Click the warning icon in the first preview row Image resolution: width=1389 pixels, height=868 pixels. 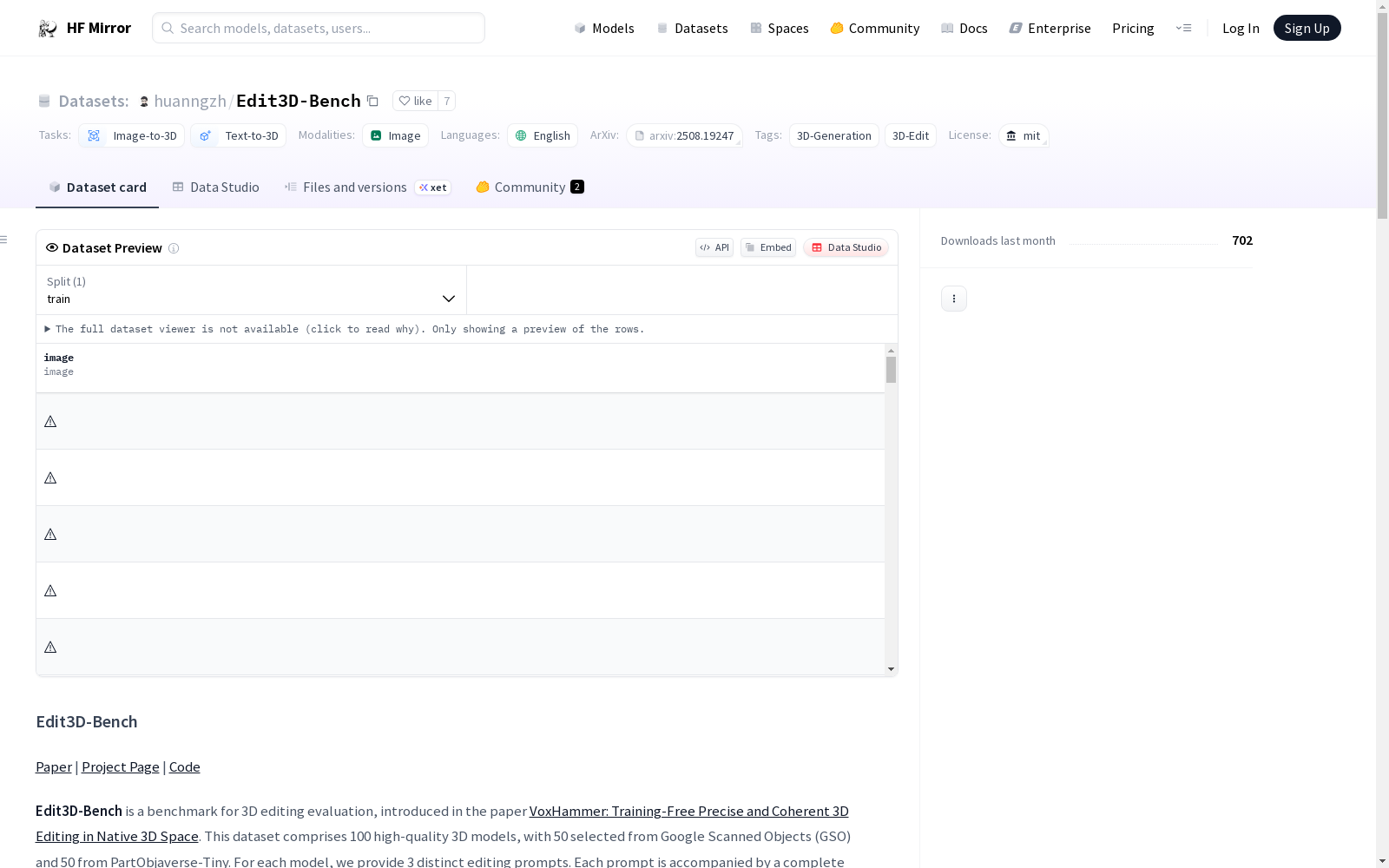tap(50, 422)
